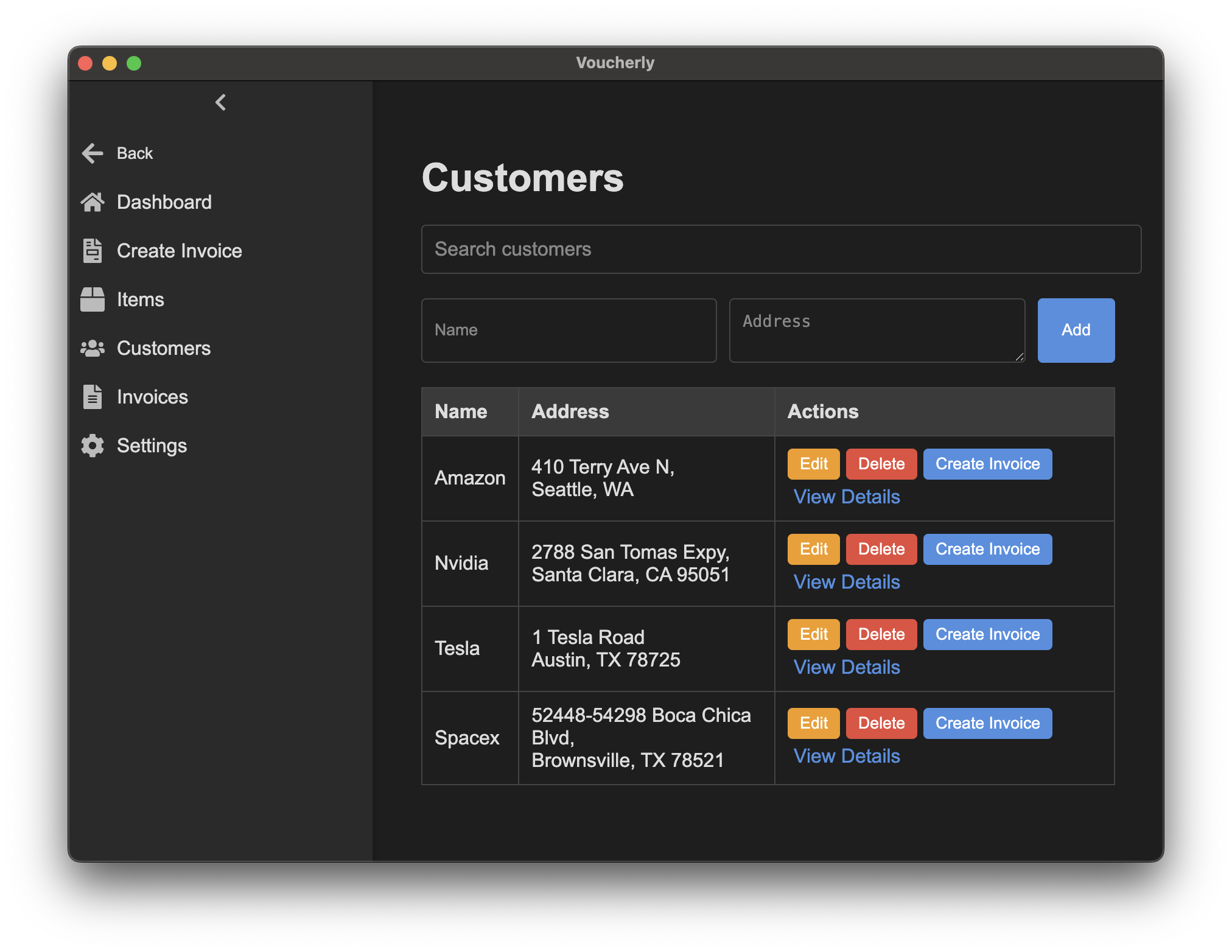Screen dimensions: 1232x952
Task: Click into the Address text area
Action: tap(877, 331)
